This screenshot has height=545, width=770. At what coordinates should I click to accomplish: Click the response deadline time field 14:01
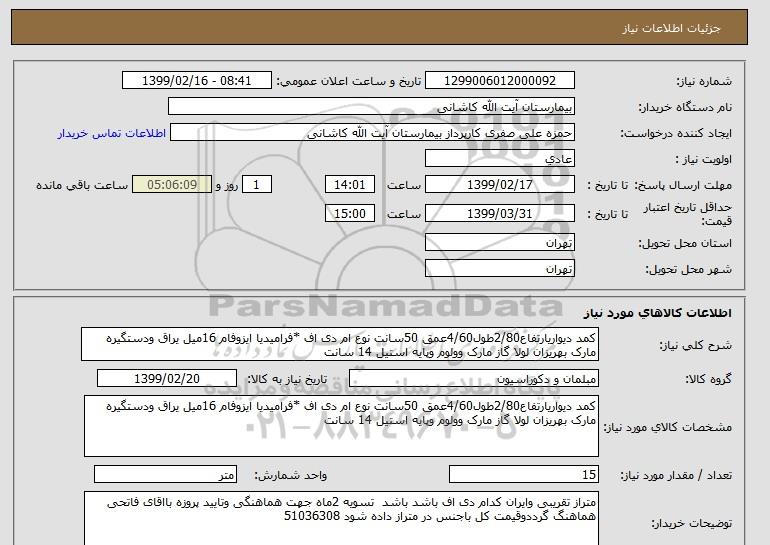click(x=350, y=185)
